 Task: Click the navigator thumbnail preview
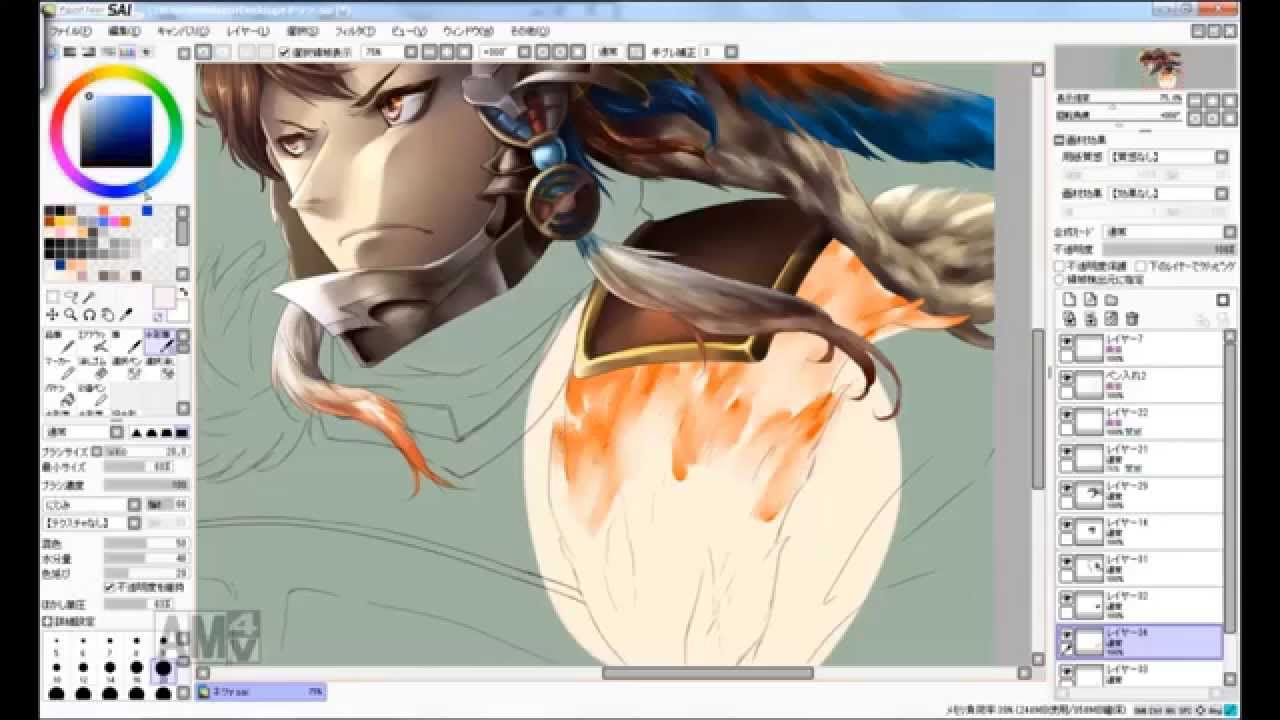point(1147,68)
